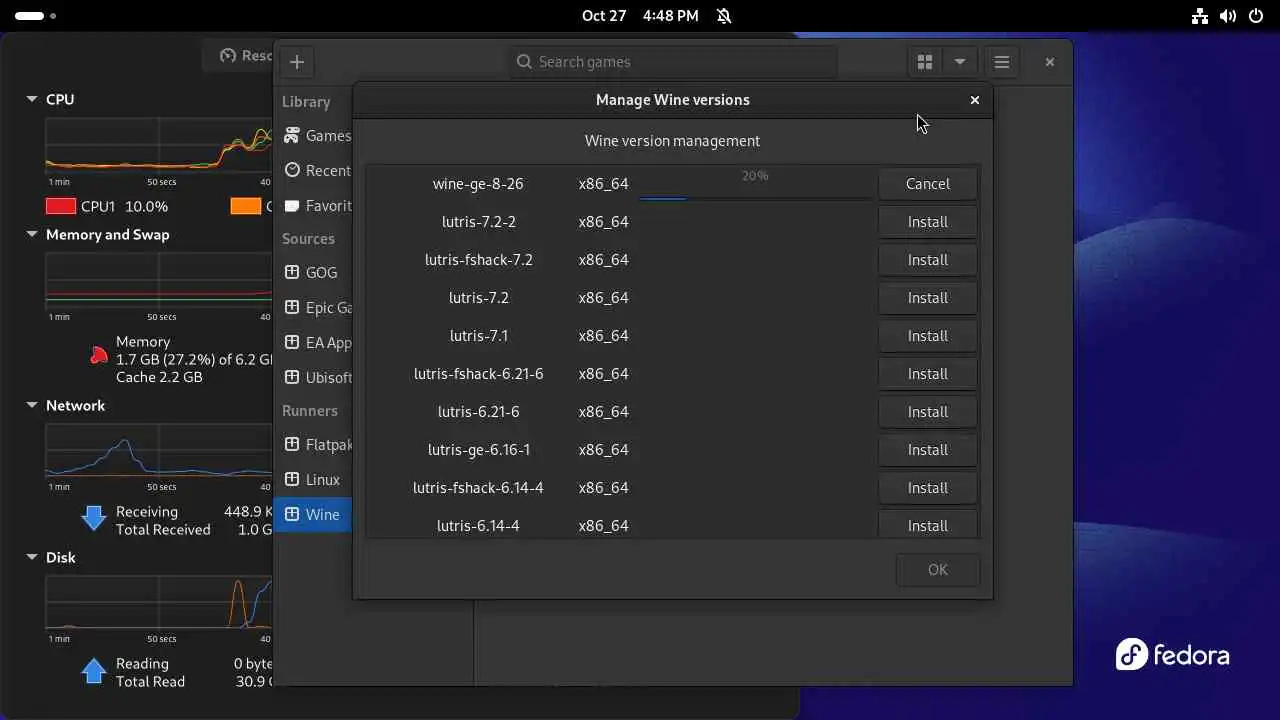This screenshot has width=1280, height=720.
Task: Collapse the Network section in System Monitor
Action: click(31, 406)
